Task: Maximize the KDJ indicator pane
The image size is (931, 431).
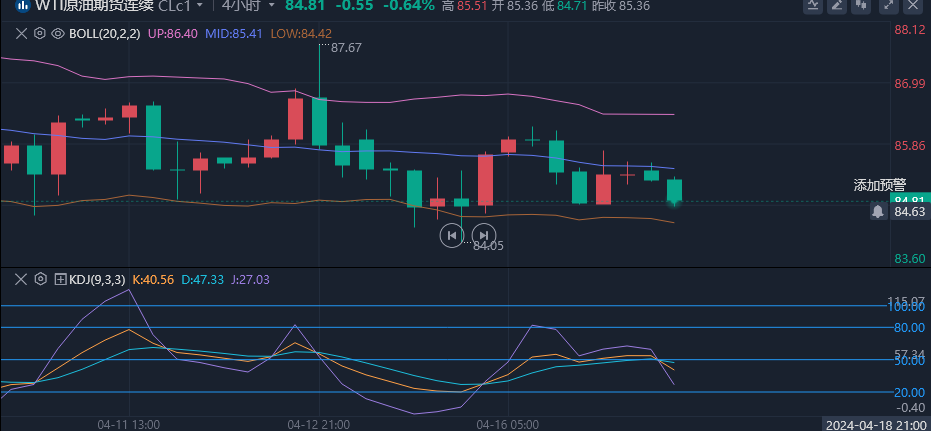Action: [60, 279]
